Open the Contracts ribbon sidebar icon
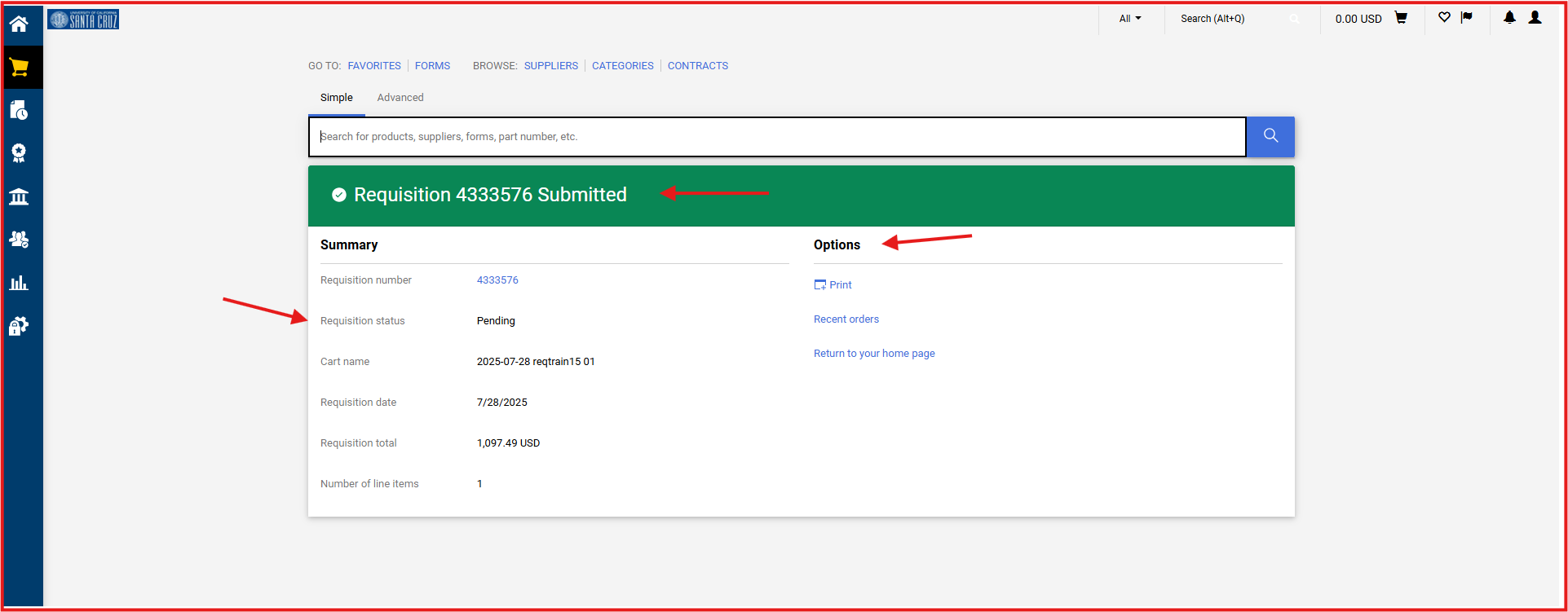This screenshot has width=1568, height=612. coord(19,153)
